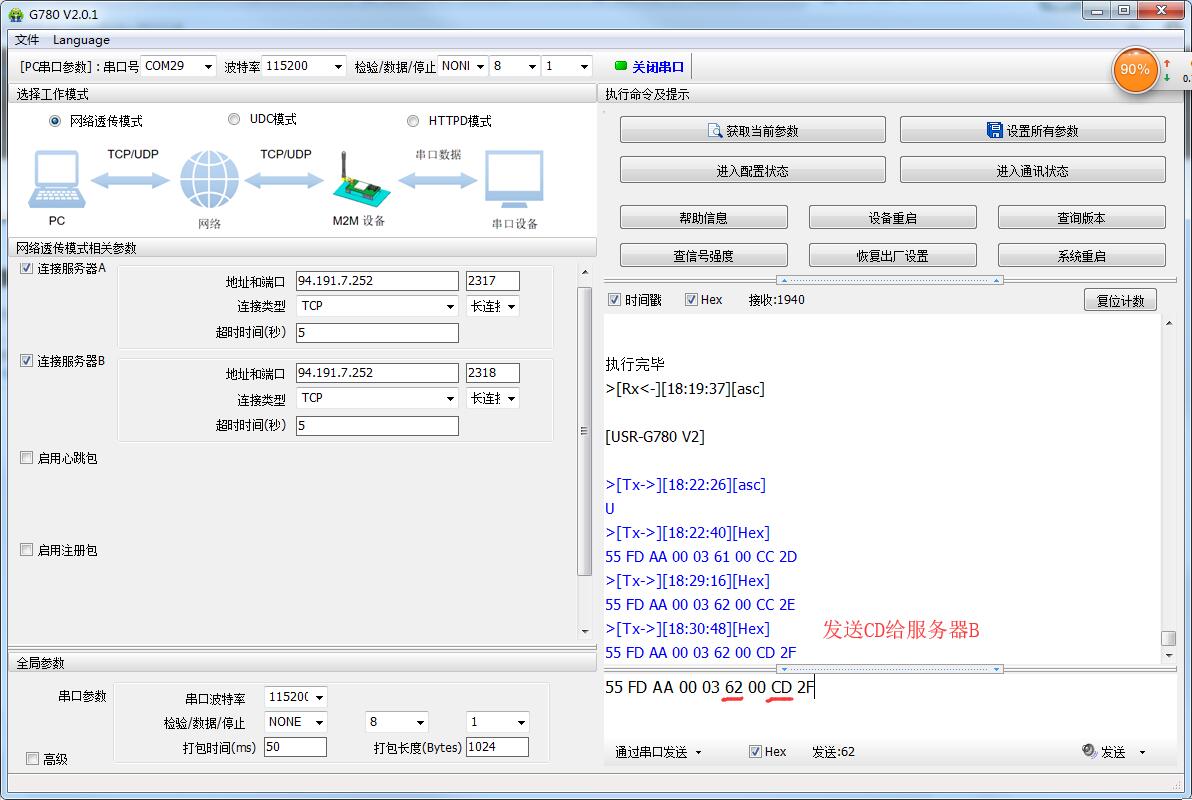
Task: Select the UDC模式 radio button
Action: 234,119
